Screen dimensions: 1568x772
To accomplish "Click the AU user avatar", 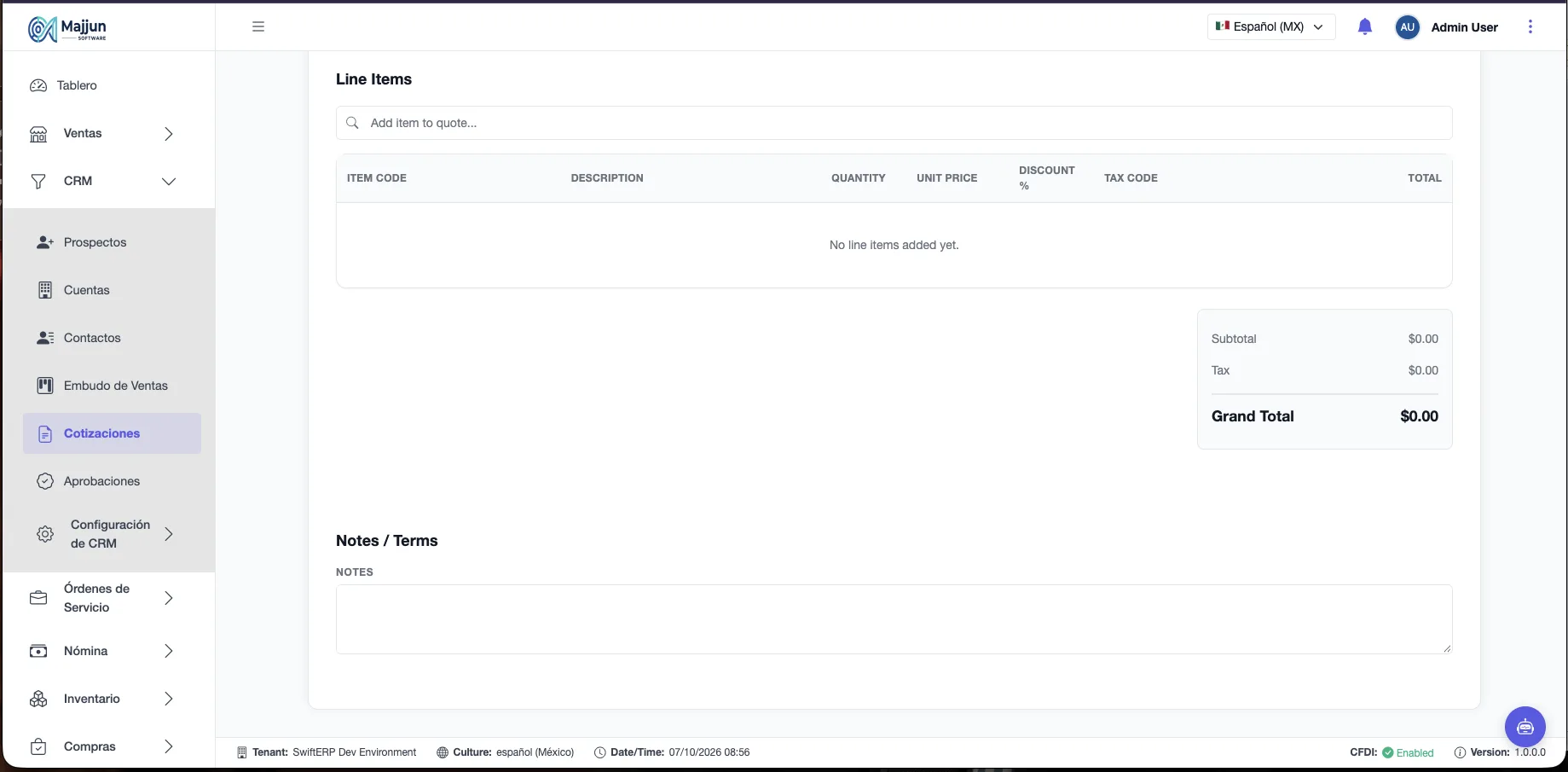I will point(1408,27).
